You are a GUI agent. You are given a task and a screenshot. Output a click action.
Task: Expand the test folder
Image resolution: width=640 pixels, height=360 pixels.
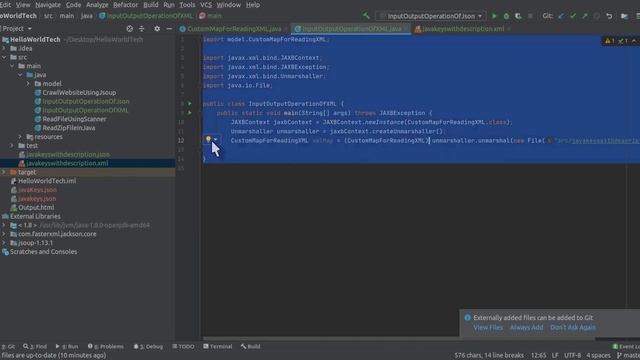point(12,146)
